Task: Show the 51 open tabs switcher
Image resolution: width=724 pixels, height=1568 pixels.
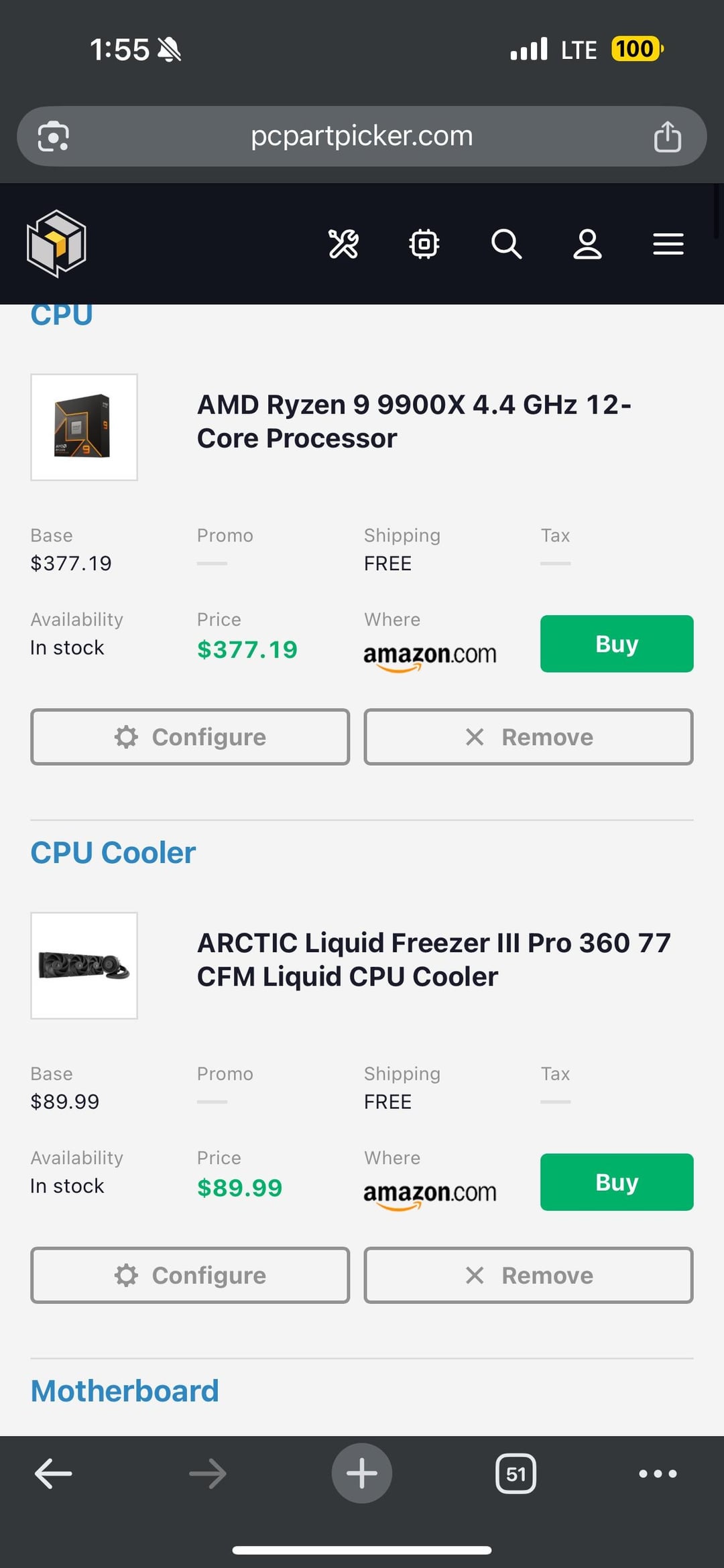Action: pos(516,1474)
